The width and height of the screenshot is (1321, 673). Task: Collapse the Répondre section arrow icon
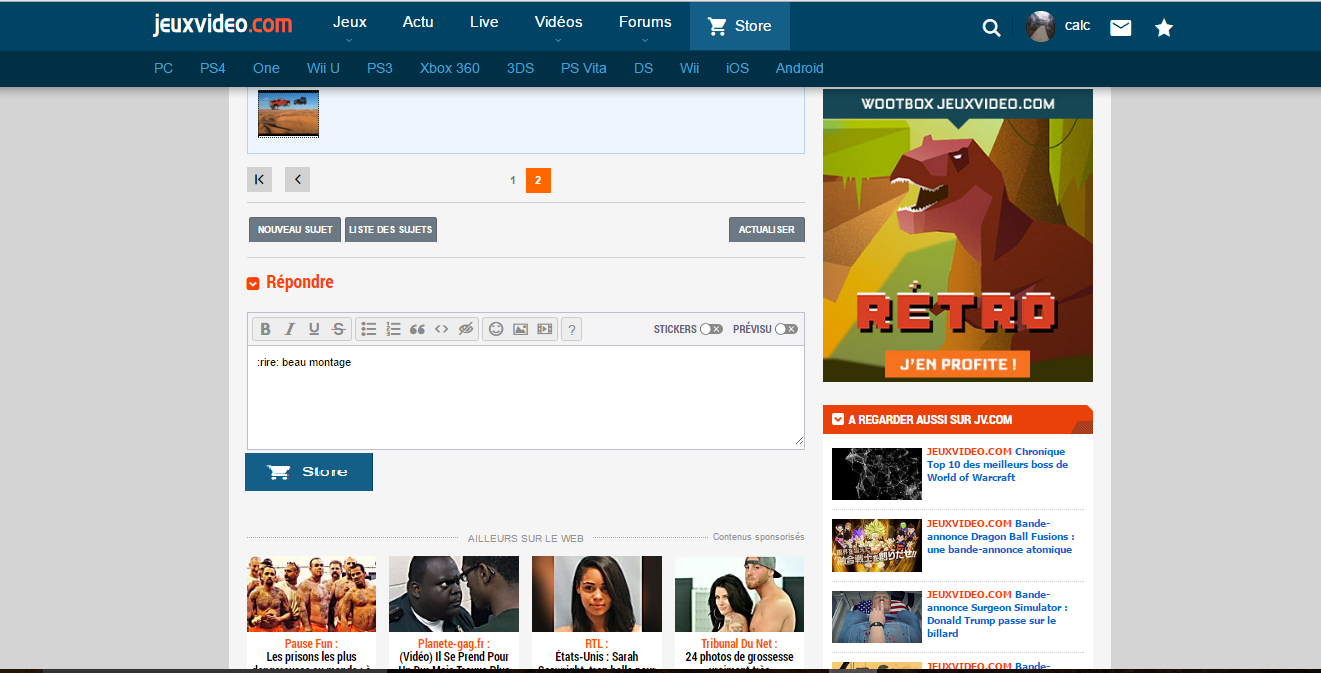(253, 283)
